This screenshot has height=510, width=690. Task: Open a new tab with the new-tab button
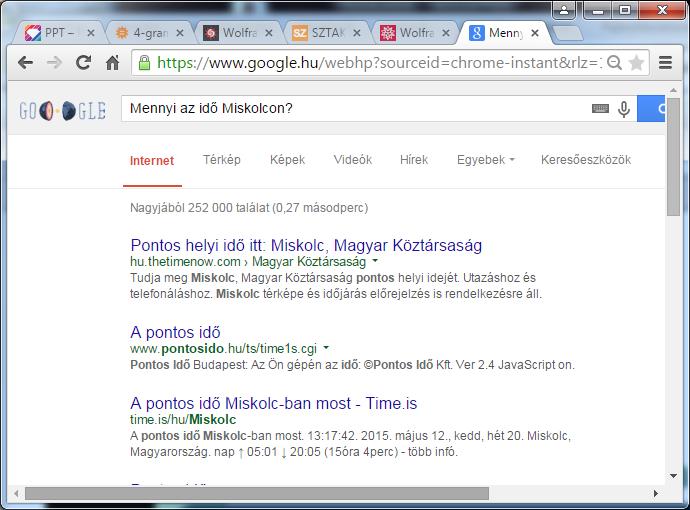567,33
